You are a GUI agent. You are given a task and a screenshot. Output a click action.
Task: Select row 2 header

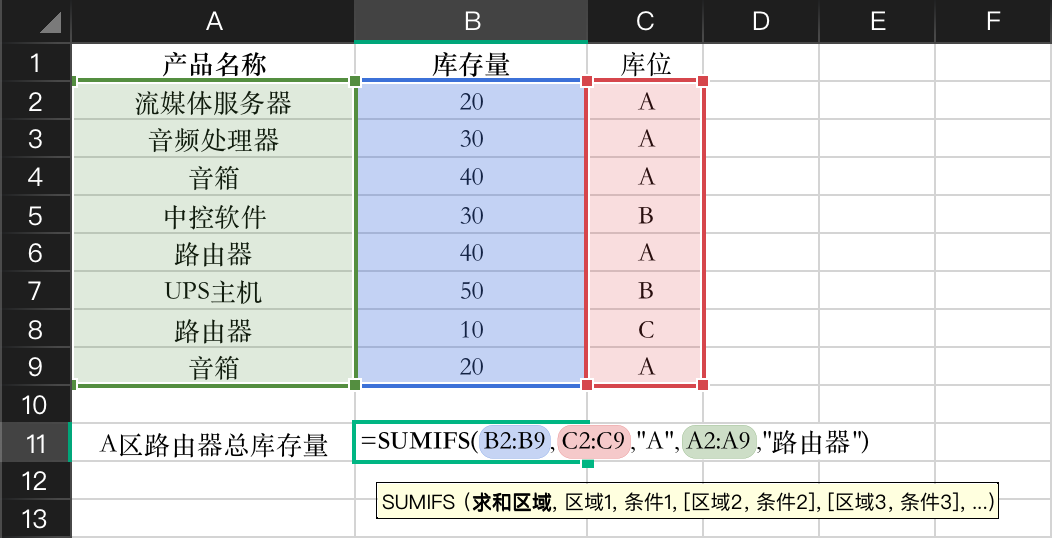click(x=35, y=101)
